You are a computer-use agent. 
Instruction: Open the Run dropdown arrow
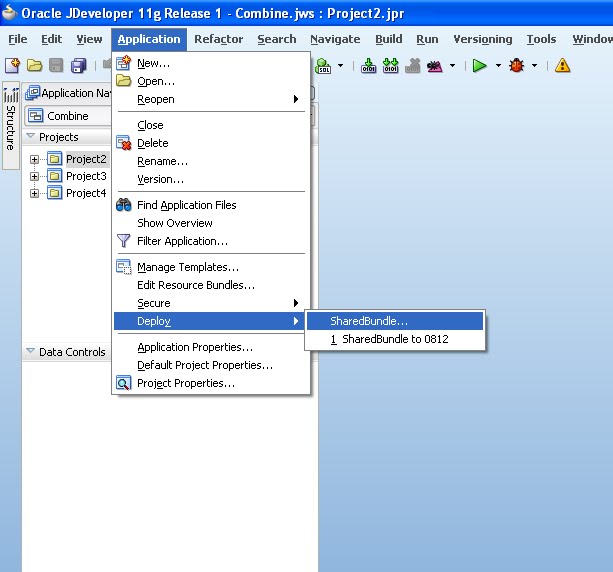(498, 65)
